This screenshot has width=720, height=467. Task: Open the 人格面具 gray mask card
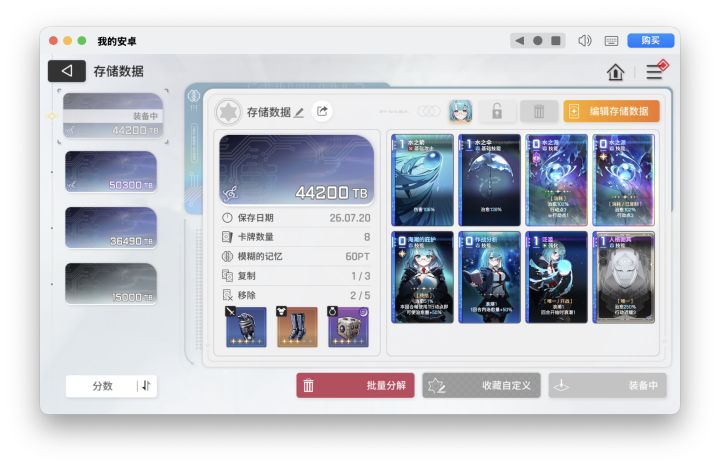click(624, 277)
